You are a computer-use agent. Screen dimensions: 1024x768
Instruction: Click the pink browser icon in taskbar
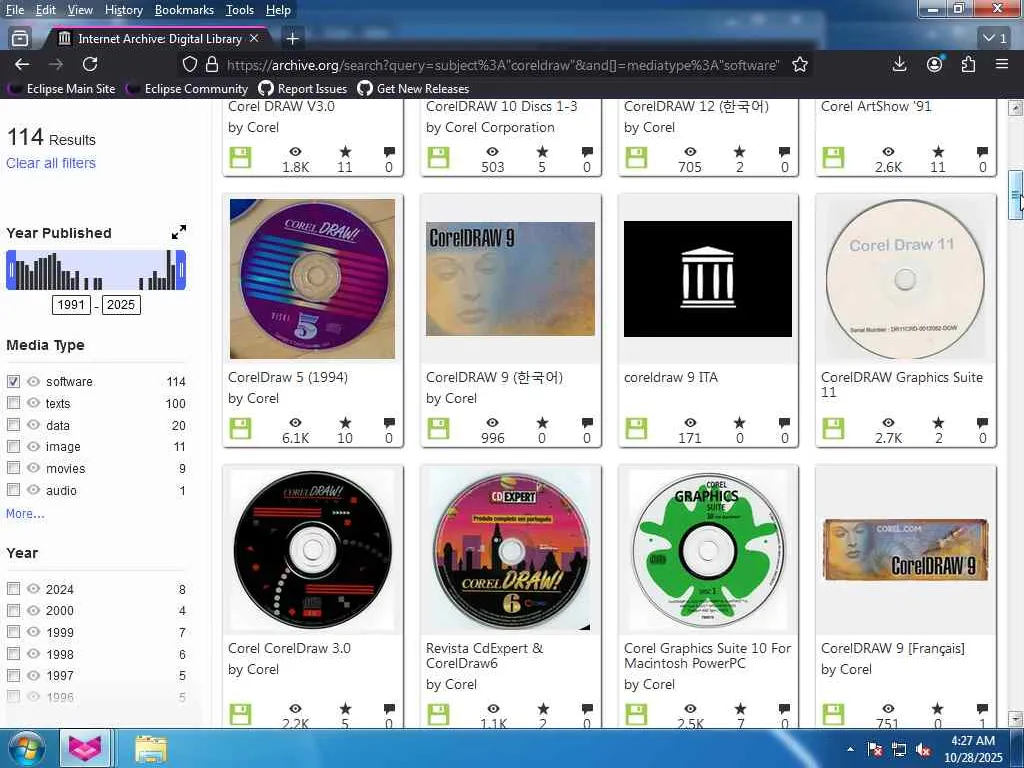86,749
